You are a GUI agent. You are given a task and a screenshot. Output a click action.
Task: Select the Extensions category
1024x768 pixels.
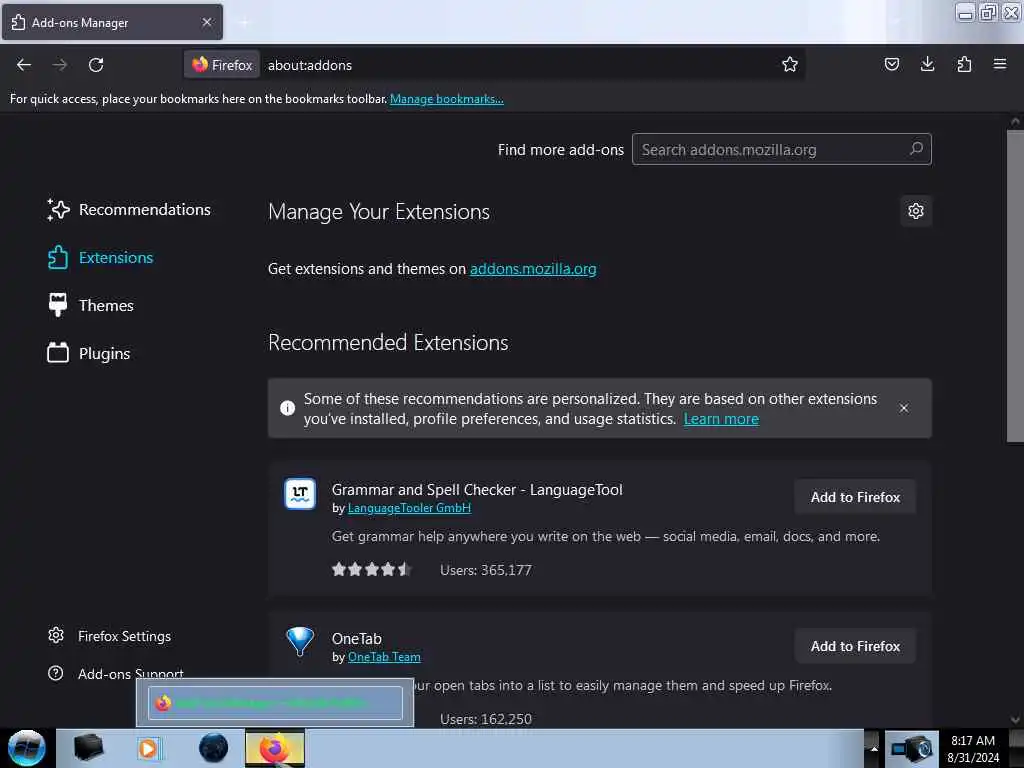pyautogui.click(x=101, y=257)
